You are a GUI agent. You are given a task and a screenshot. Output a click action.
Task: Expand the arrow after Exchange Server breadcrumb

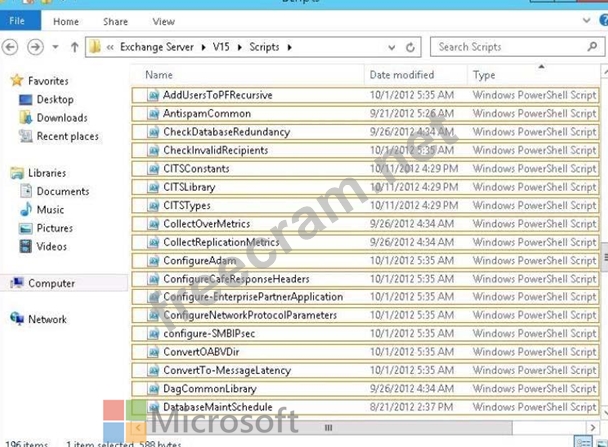point(204,48)
